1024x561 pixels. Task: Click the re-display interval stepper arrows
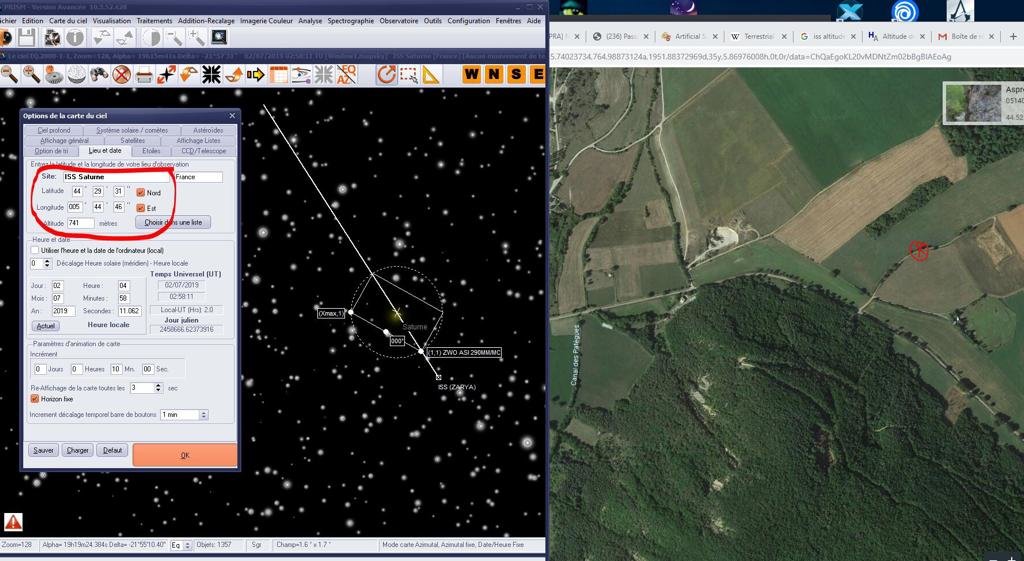coord(157,387)
